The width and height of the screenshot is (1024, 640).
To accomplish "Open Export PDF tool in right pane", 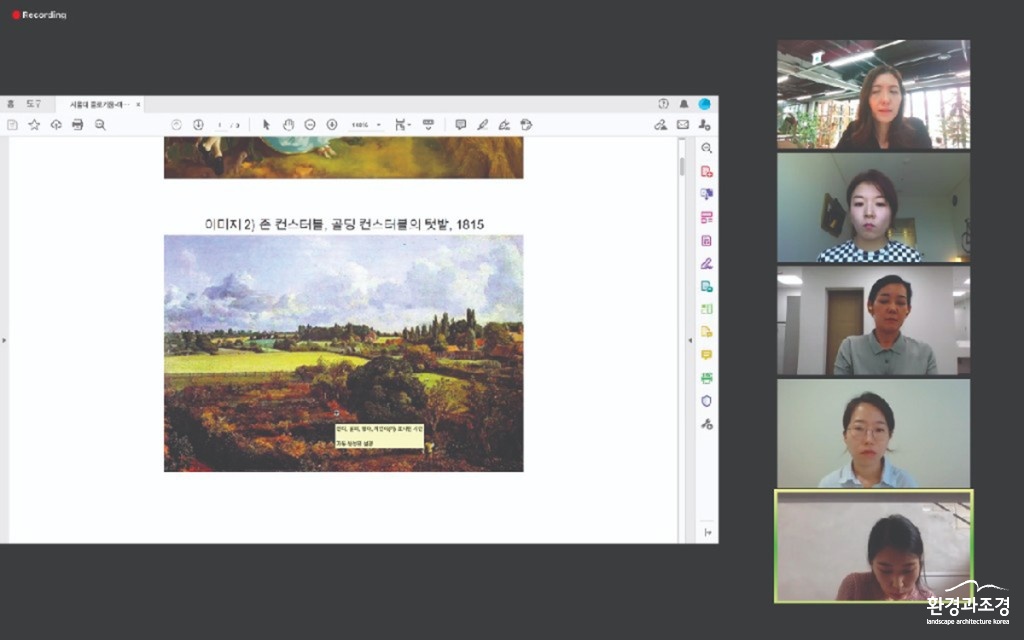I will pos(707,195).
